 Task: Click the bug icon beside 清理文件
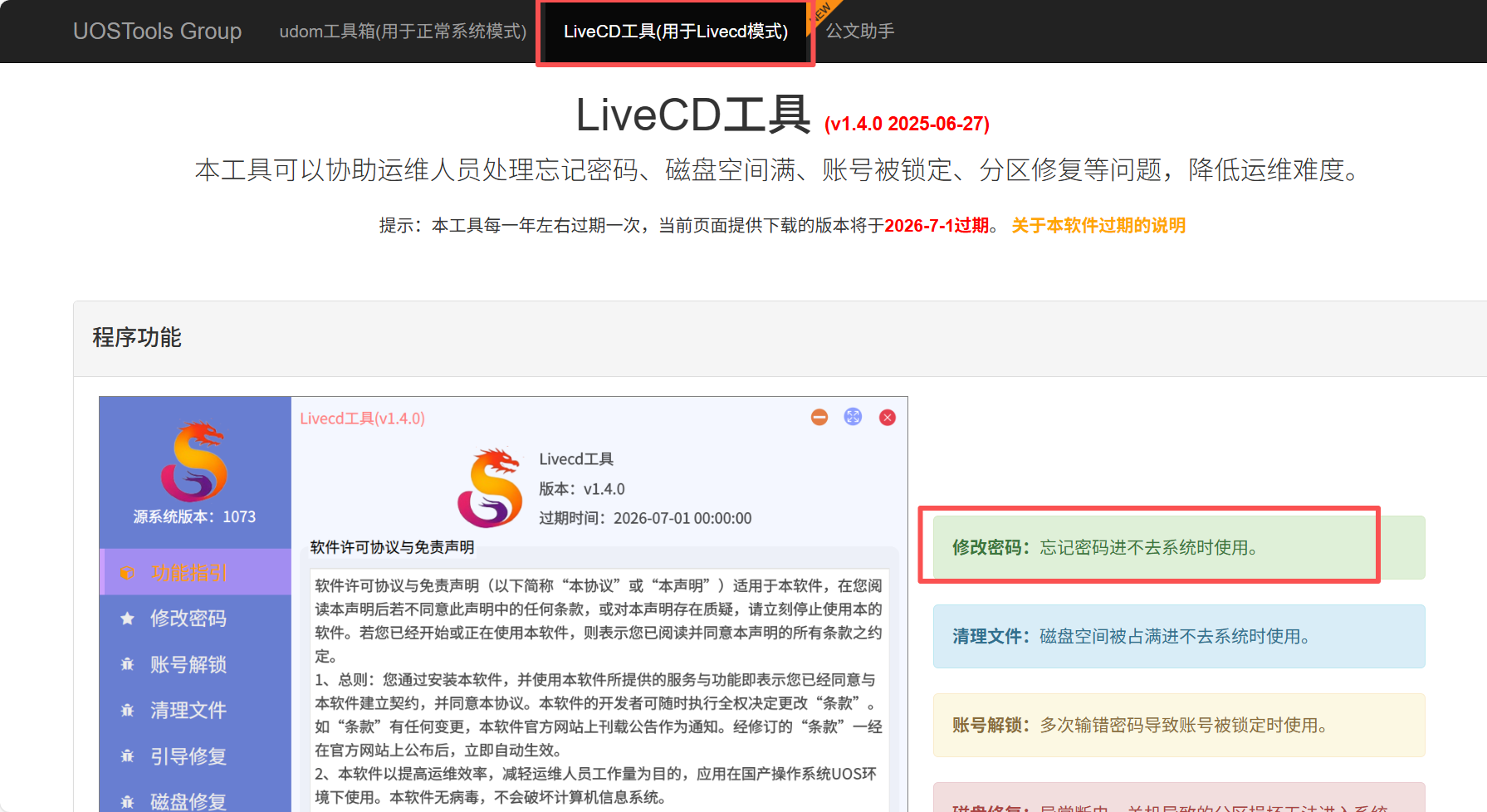point(127,710)
